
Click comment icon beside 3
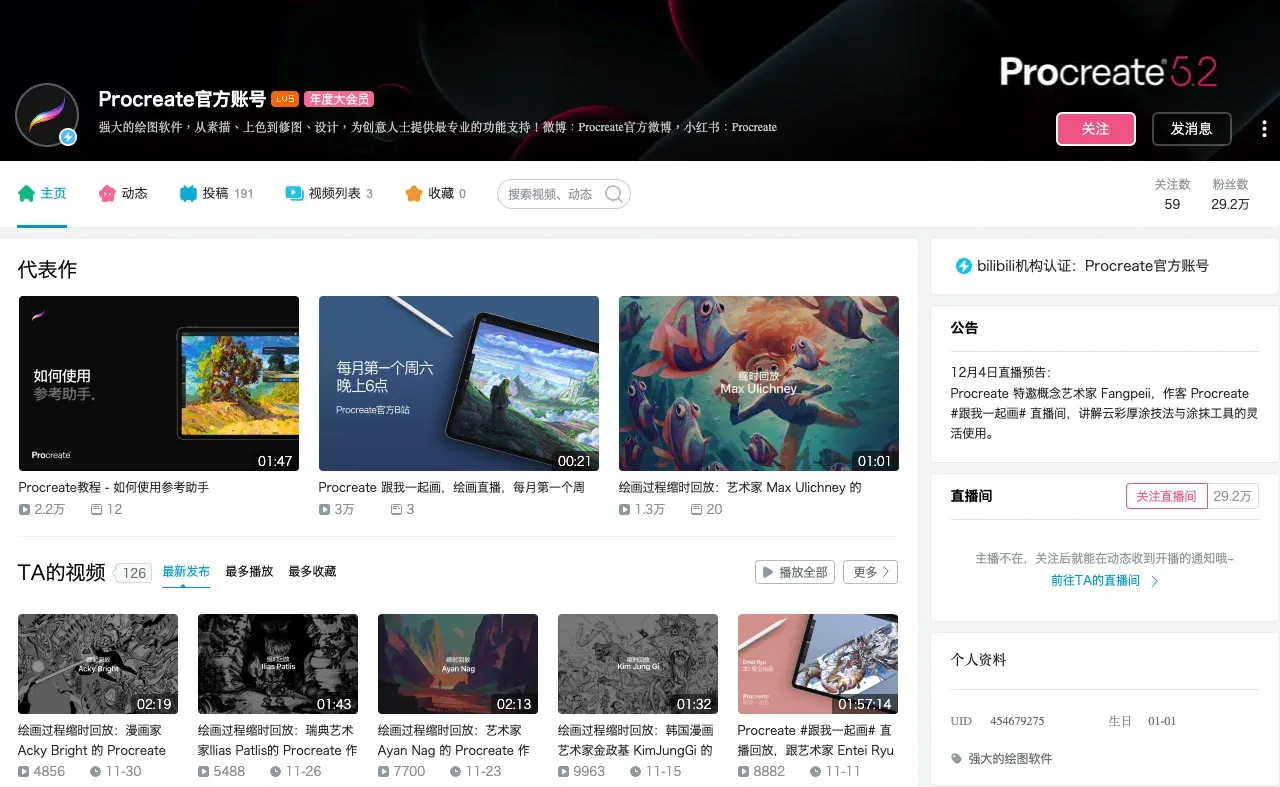396,509
